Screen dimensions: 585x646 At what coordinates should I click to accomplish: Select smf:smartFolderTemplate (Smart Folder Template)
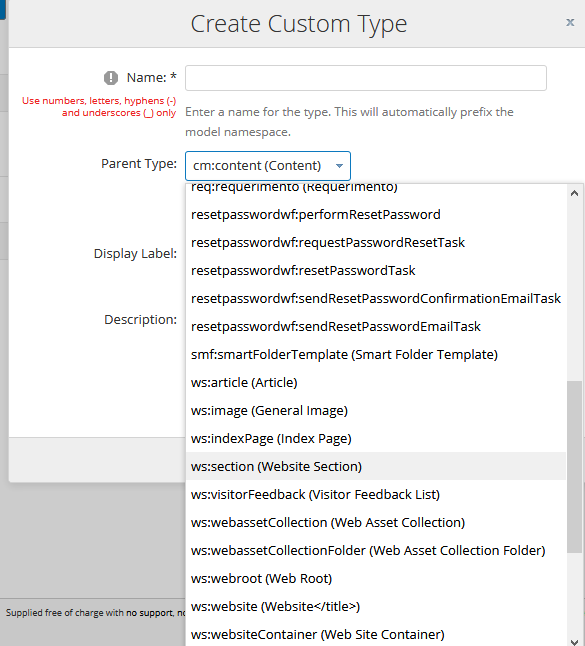pos(375,354)
